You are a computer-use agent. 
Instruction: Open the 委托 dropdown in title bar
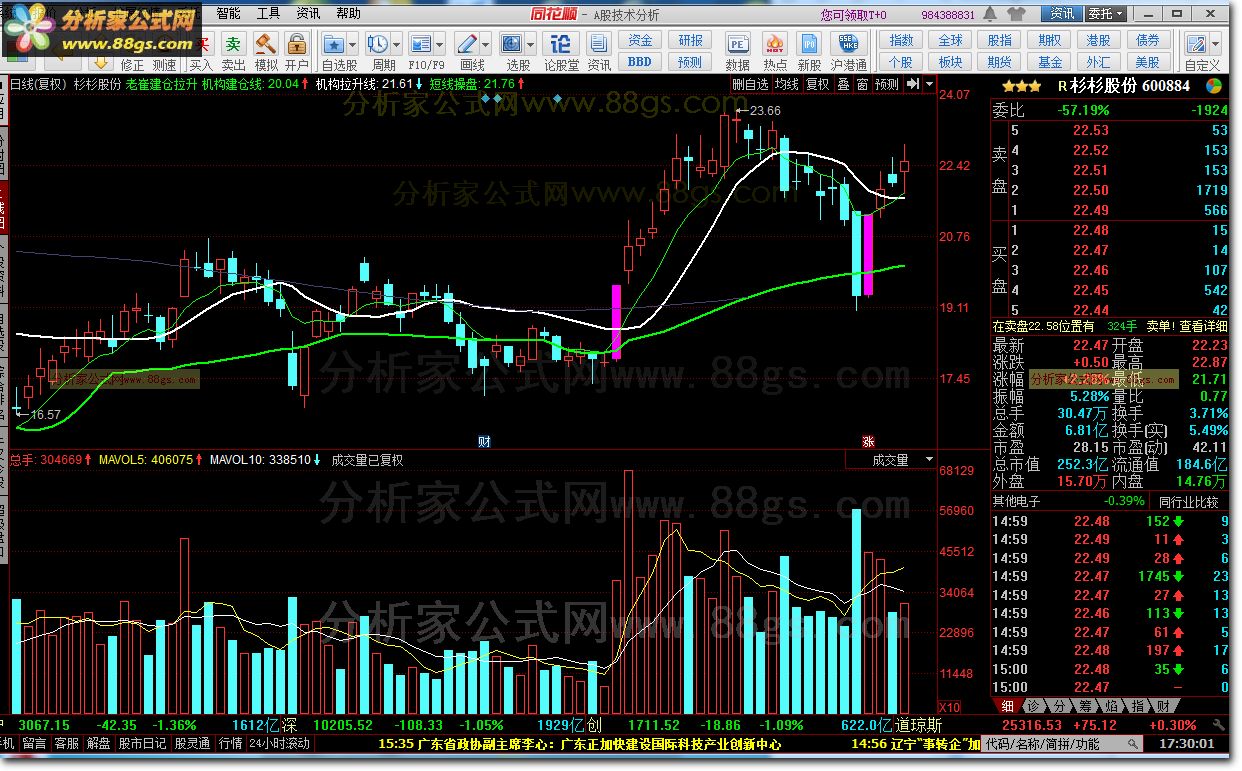(1105, 14)
